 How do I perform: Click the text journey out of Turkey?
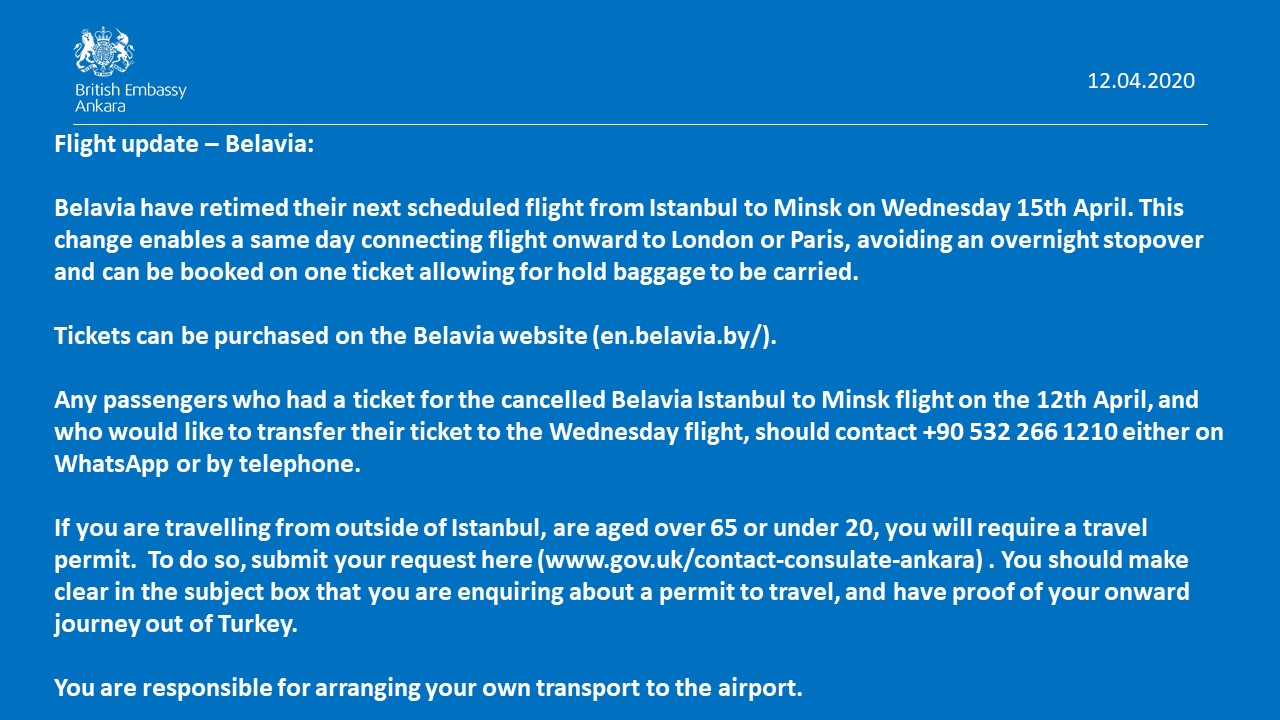coord(176,623)
